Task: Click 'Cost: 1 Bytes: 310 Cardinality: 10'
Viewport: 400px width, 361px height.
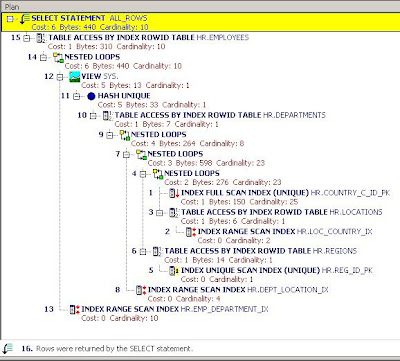Action: [107, 46]
